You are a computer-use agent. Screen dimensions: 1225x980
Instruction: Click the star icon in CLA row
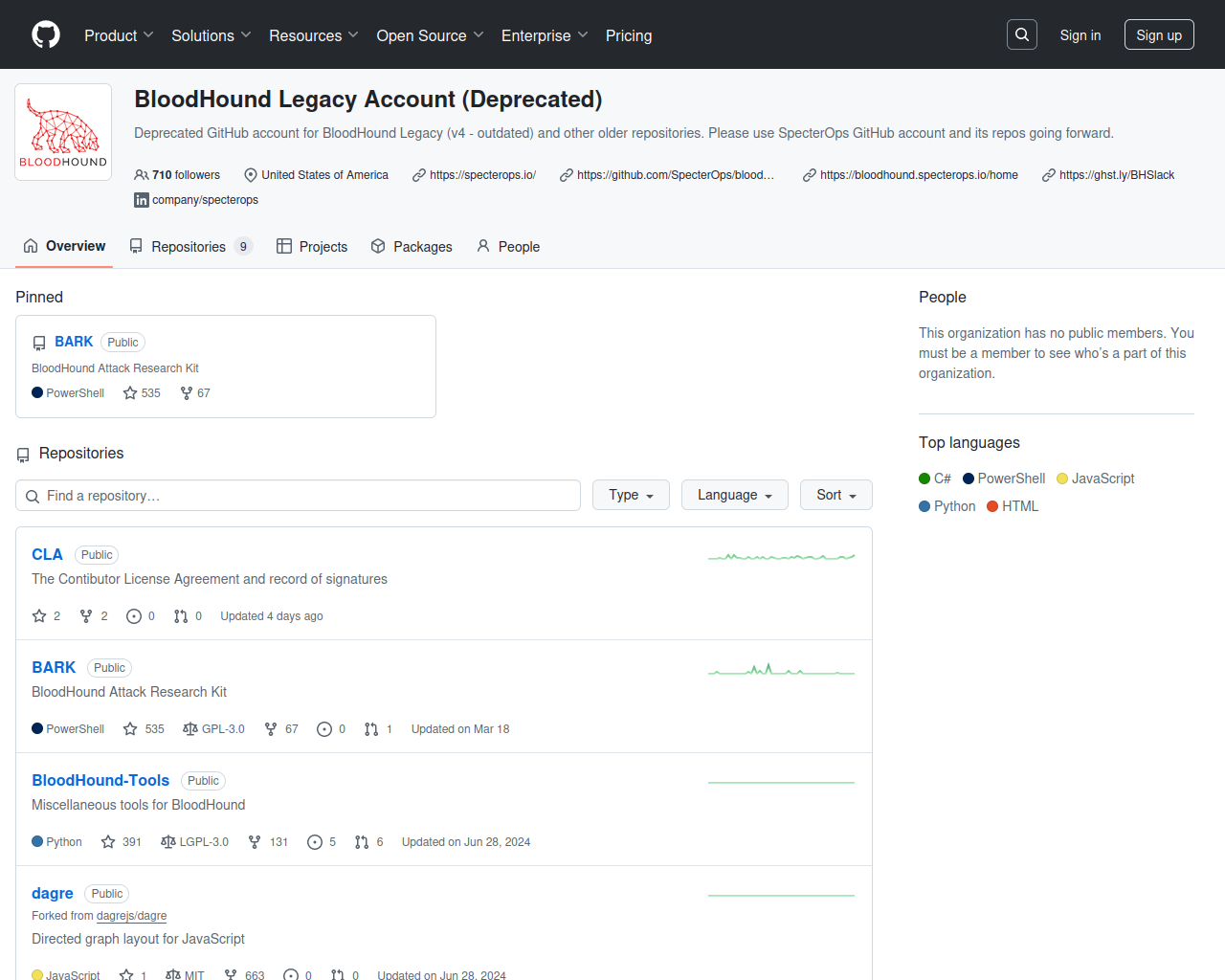(39, 616)
